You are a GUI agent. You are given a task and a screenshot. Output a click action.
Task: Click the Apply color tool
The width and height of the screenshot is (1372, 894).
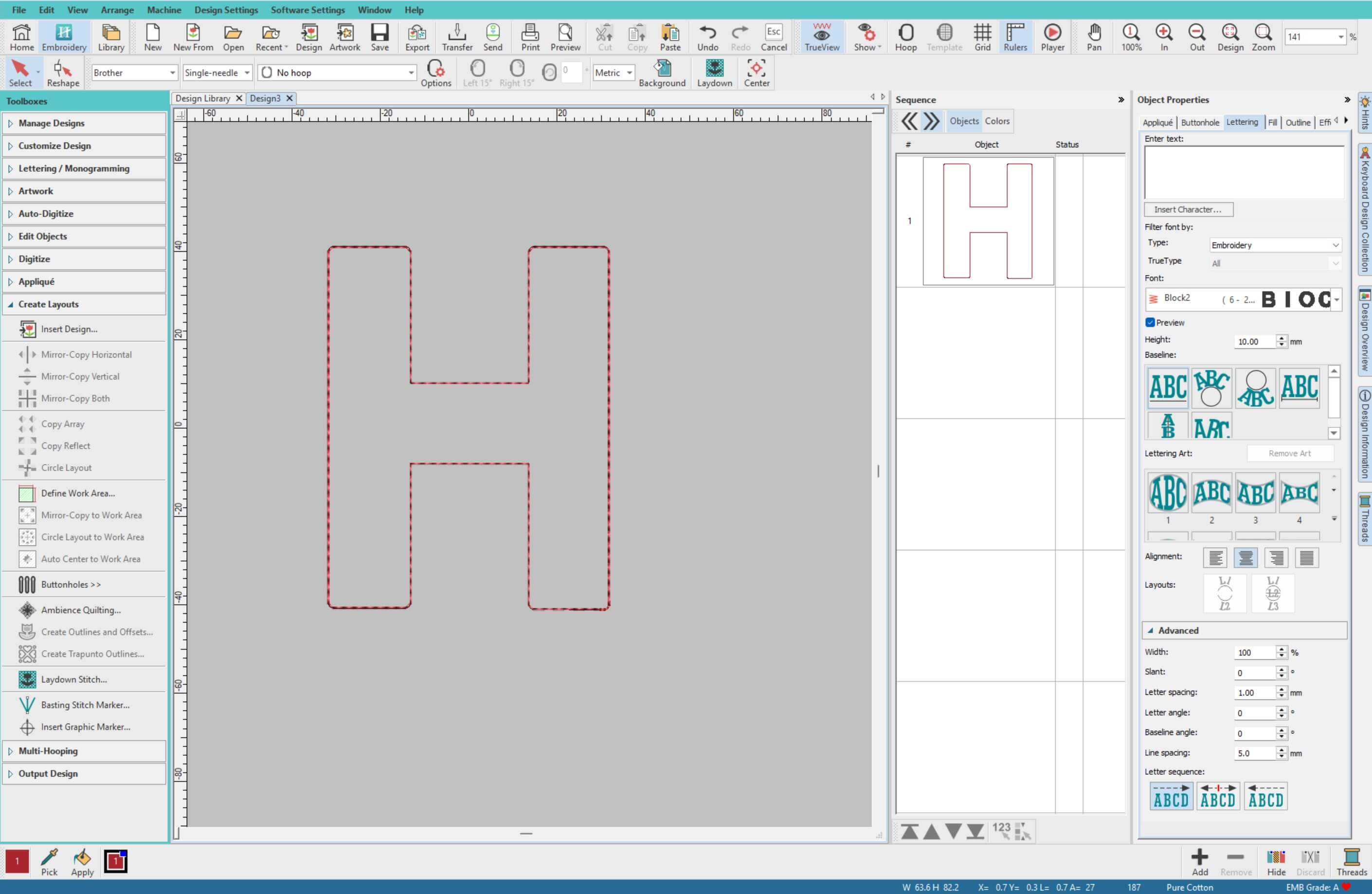coord(82,862)
